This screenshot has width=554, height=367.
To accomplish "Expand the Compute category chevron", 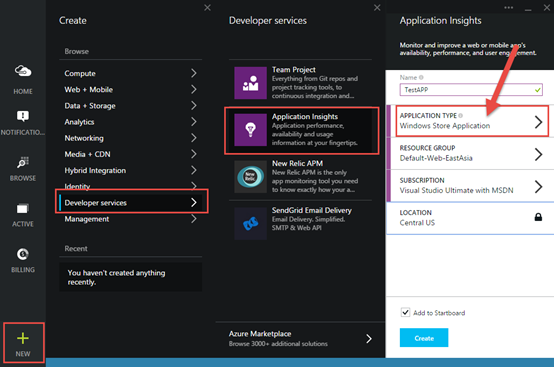I will coord(194,73).
